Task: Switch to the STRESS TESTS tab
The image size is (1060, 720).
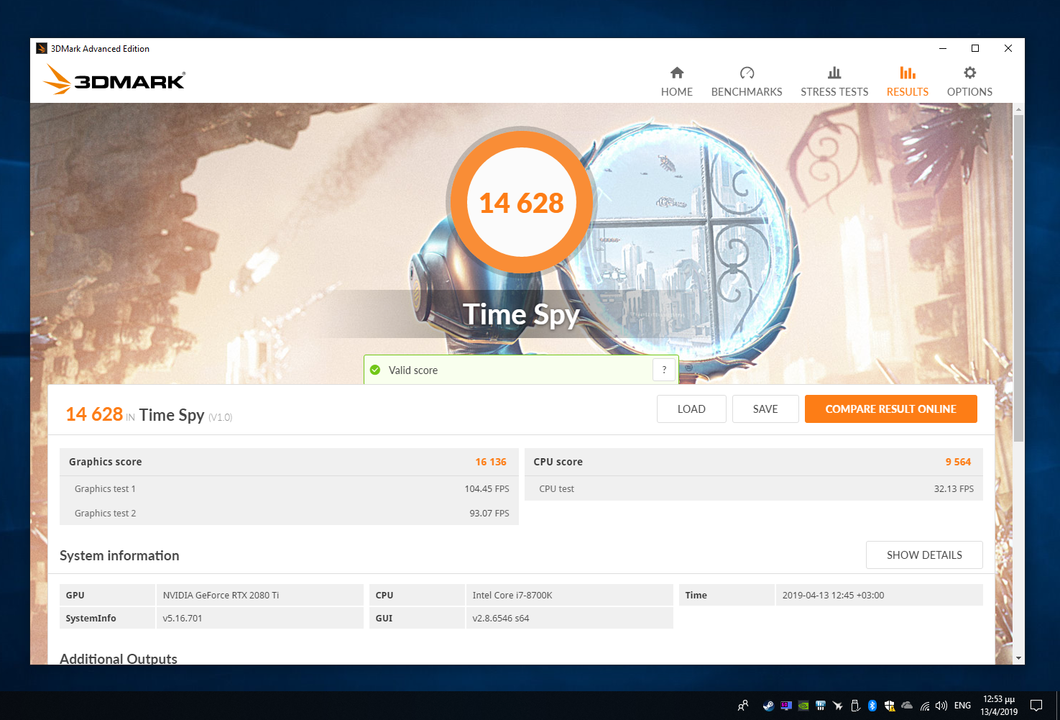Action: click(834, 82)
